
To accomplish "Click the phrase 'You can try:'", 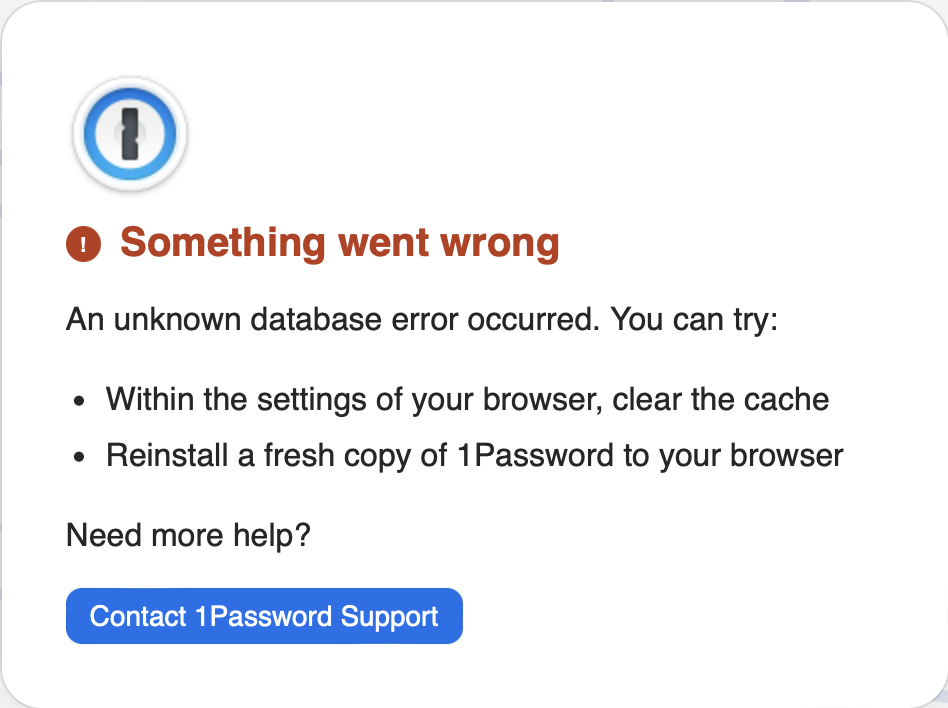I will pyautogui.click(x=694, y=321).
